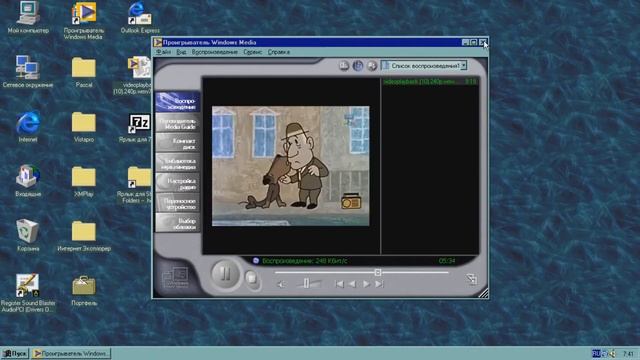Select the videoplayback video file icon

(140, 75)
